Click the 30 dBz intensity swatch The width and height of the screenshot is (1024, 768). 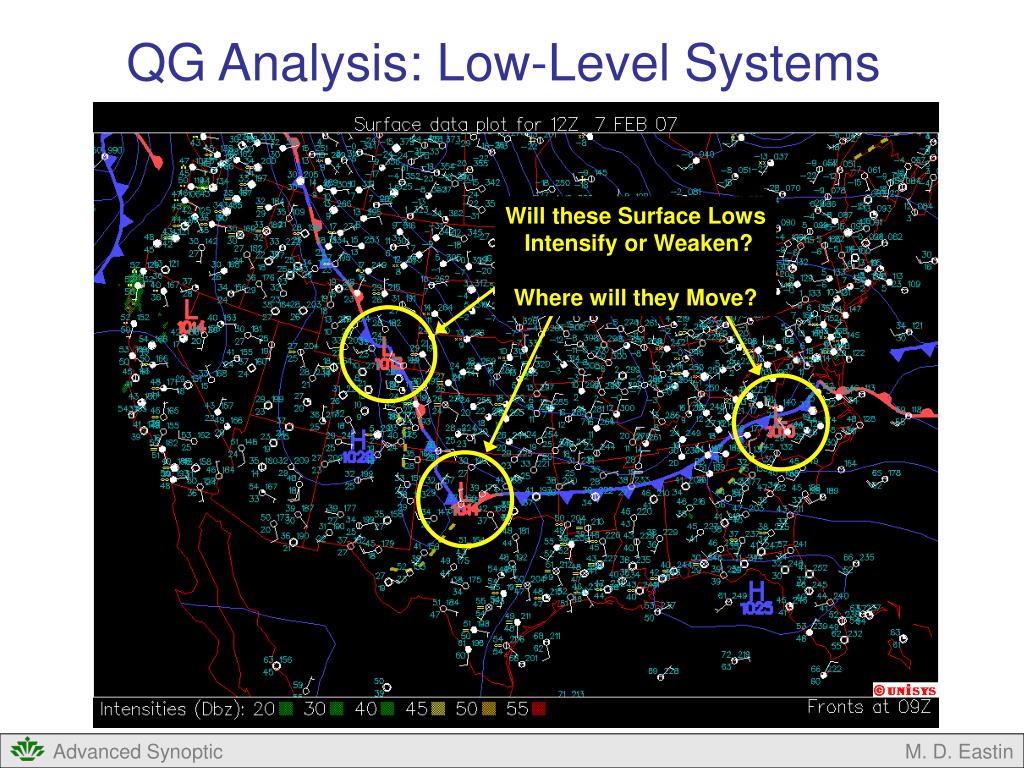point(336,709)
